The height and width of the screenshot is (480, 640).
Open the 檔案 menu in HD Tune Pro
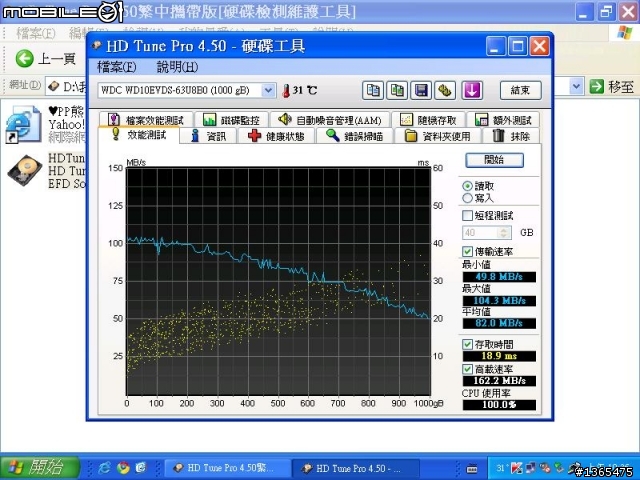[x=117, y=67]
